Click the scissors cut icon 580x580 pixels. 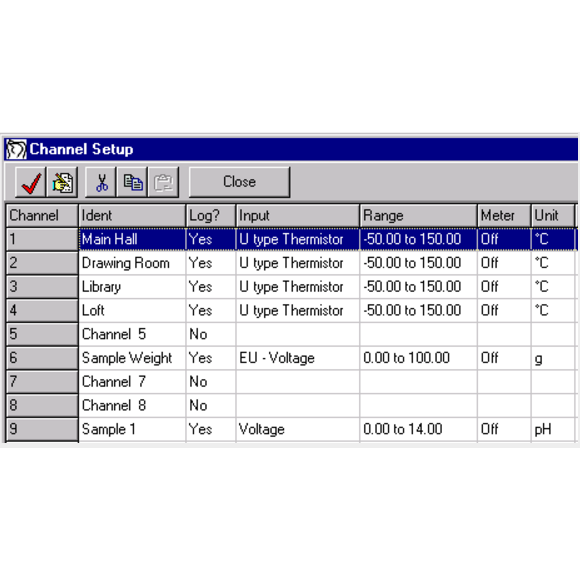(101, 182)
